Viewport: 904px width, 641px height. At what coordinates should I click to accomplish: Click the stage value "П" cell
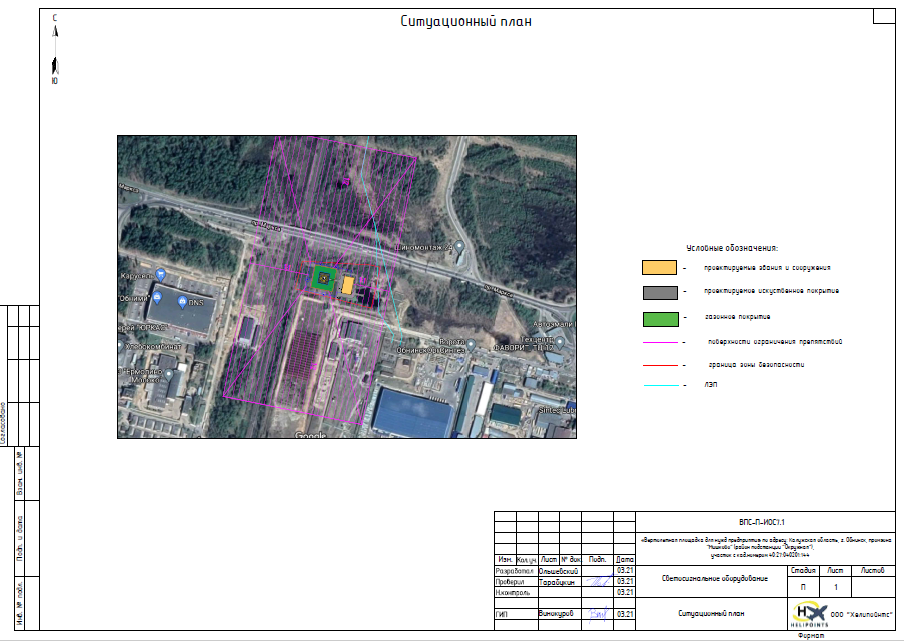pos(803,587)
